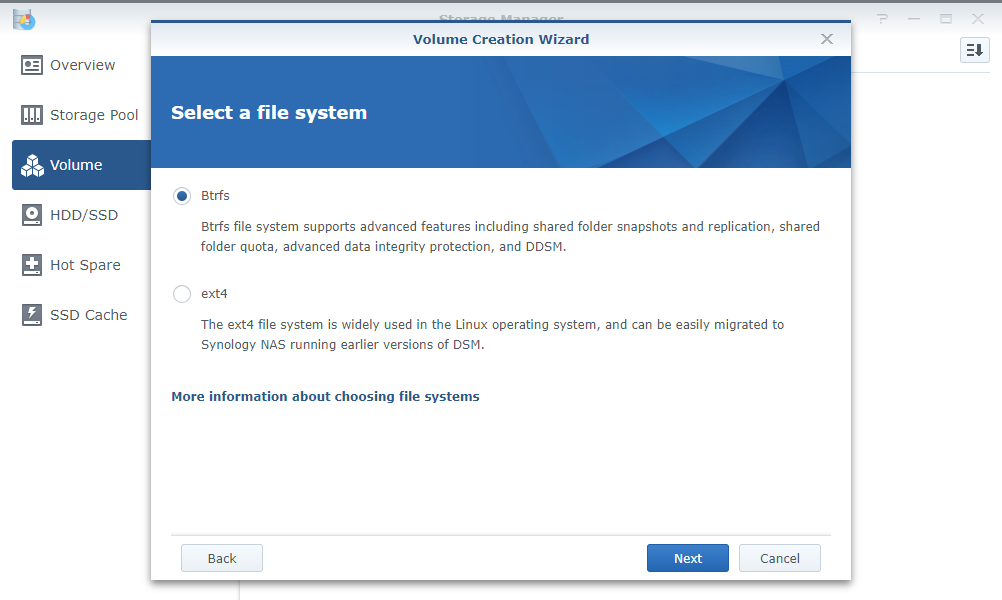Close the Volume Creation Wizard dialog with X
The image size is (1002, 600).
tap(826, 39)
